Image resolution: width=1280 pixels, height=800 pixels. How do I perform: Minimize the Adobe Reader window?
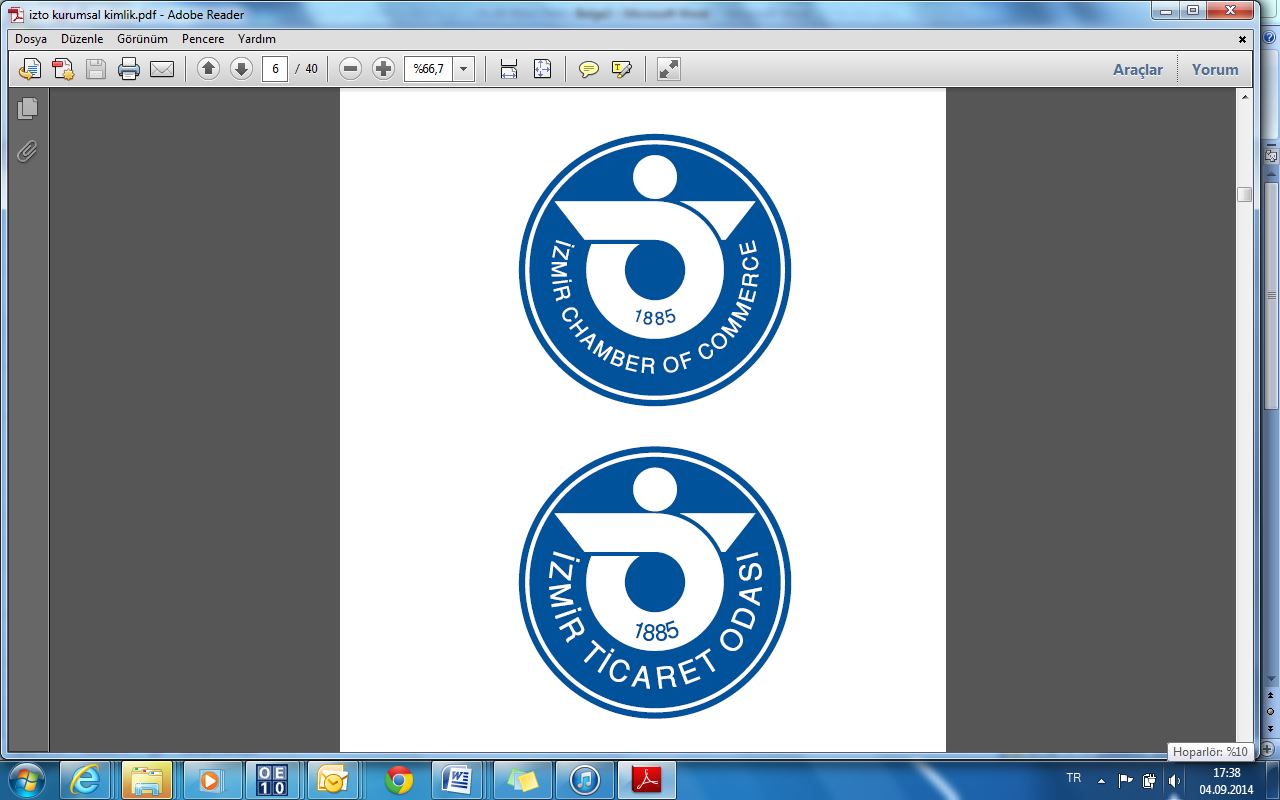[x=1166, y=10]
